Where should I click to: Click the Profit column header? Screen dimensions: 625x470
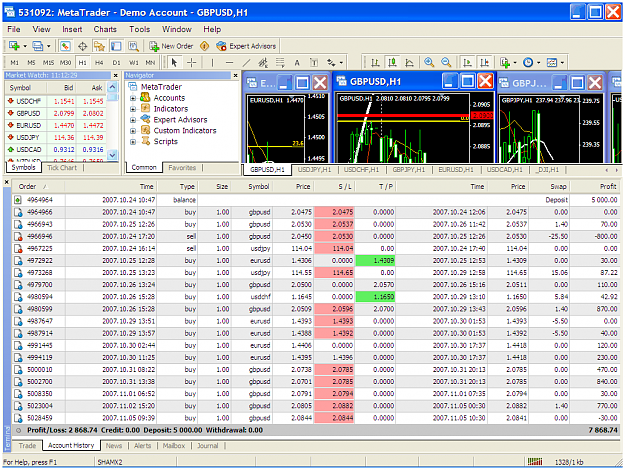tap(595, 186)
